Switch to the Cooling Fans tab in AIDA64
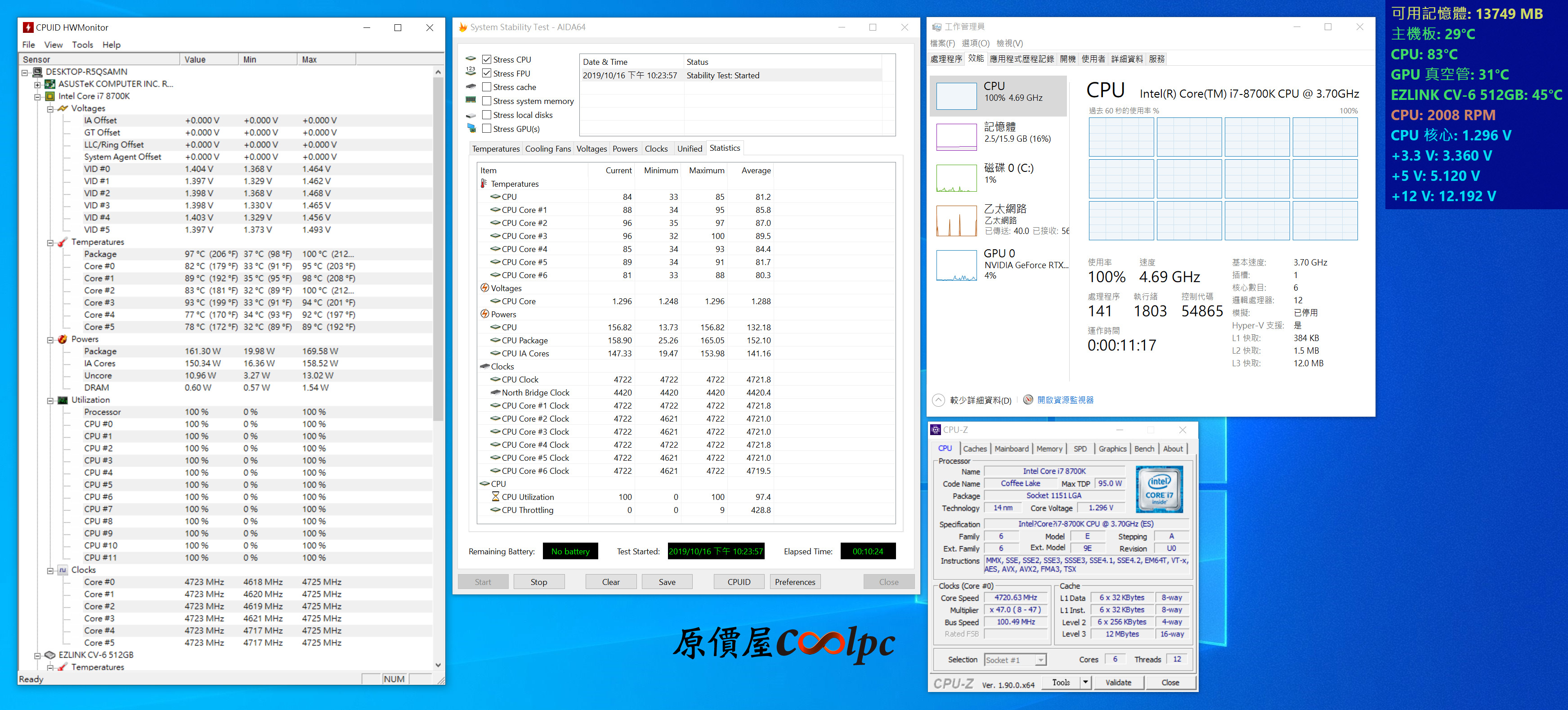Screen dimensions: 1568x710 (548, 148)
